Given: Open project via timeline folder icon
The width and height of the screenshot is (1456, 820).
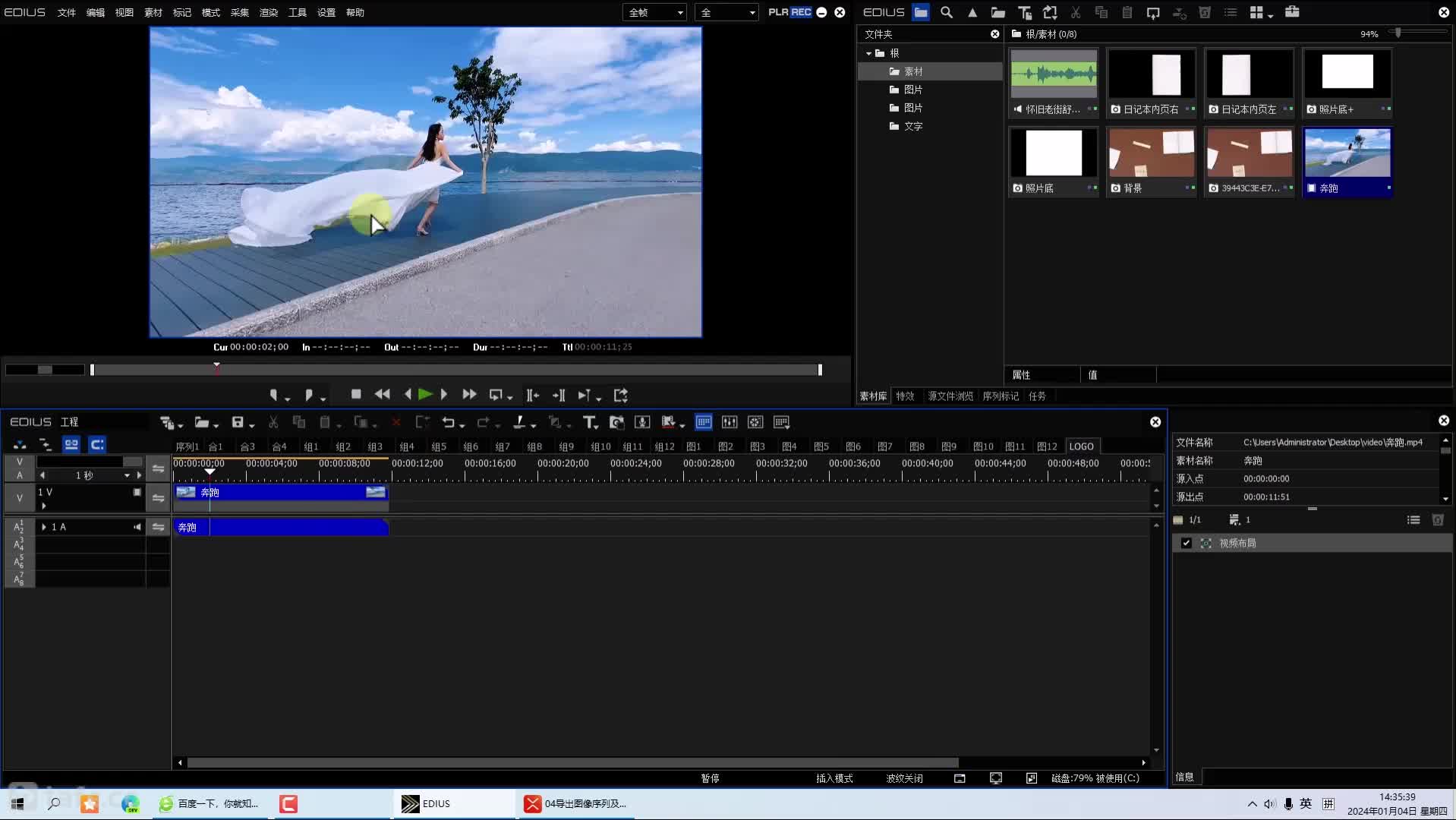Looking at the screenshot, I should coord(201,422).
